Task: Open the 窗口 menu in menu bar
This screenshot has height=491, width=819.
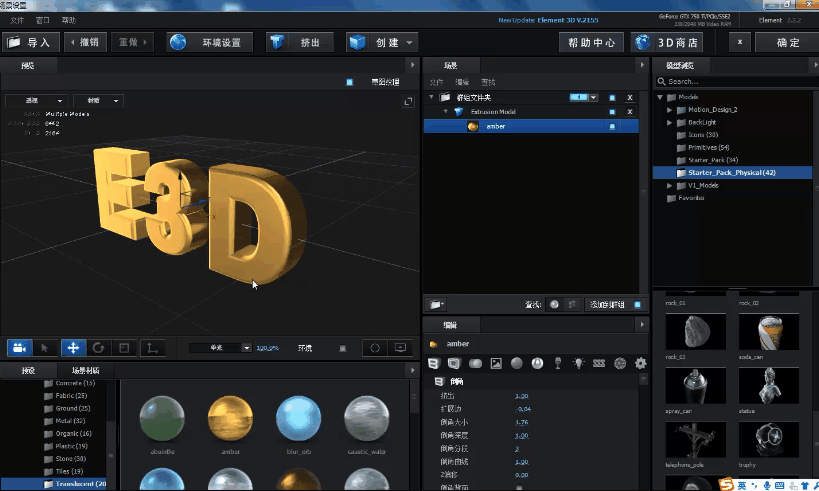Action: (42, 20)
